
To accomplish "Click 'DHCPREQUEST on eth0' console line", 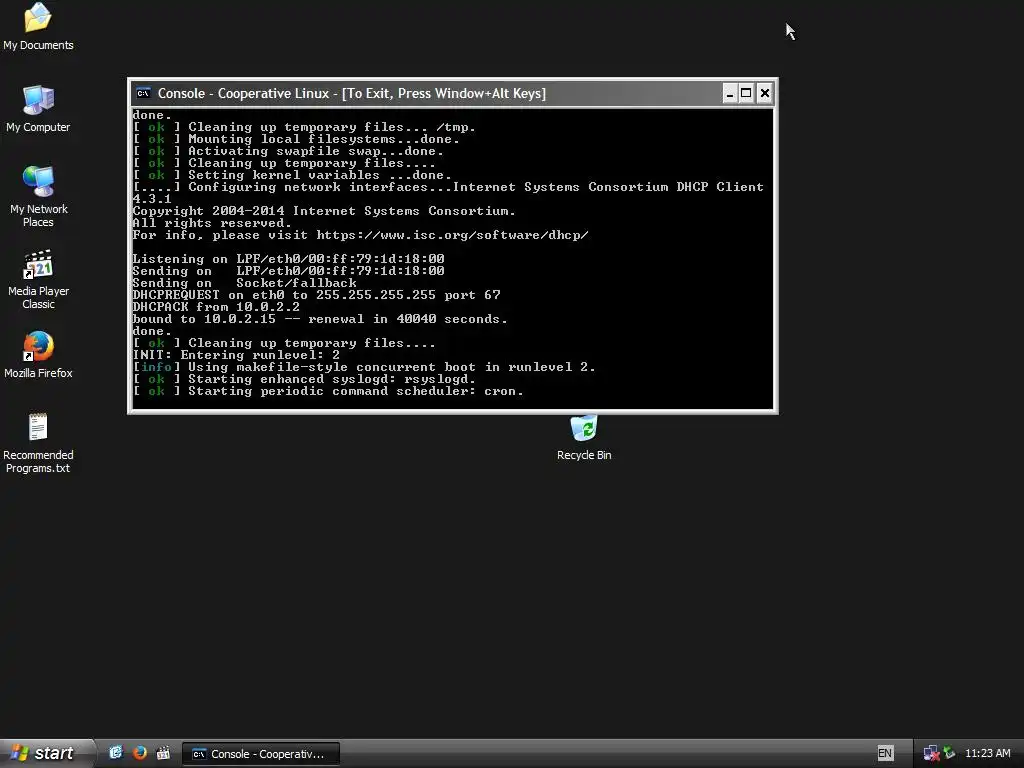I will coord(316,295).
